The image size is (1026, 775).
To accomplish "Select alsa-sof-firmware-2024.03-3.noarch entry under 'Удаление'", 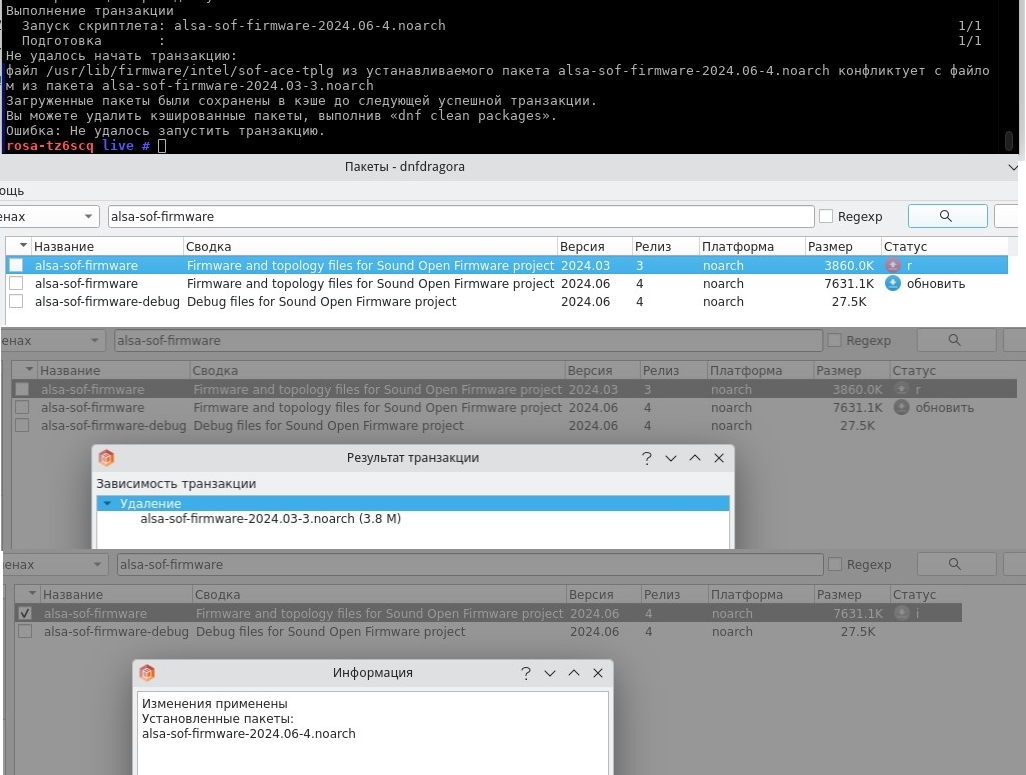I will pyautogui.click(x=270, y=519).
